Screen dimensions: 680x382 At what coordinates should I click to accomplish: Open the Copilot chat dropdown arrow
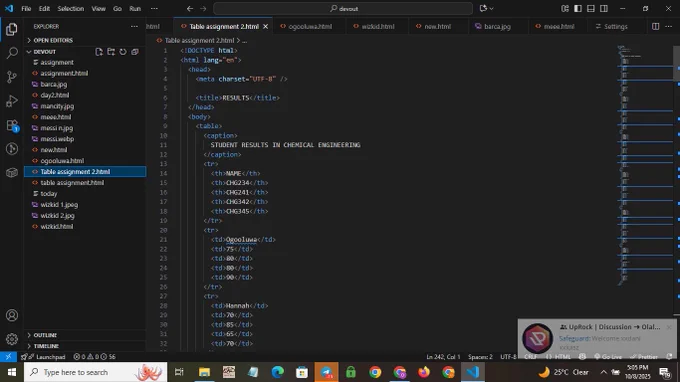[x=491, y=8]
